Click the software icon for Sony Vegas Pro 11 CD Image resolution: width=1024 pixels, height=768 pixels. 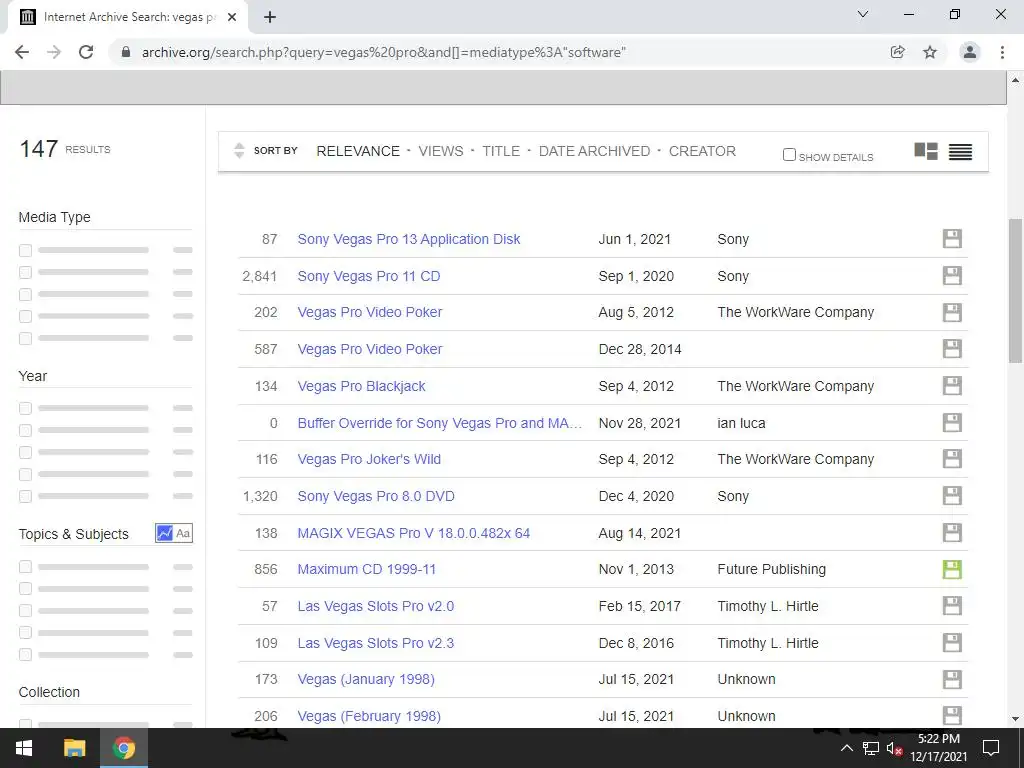click(x=952, y=276)
